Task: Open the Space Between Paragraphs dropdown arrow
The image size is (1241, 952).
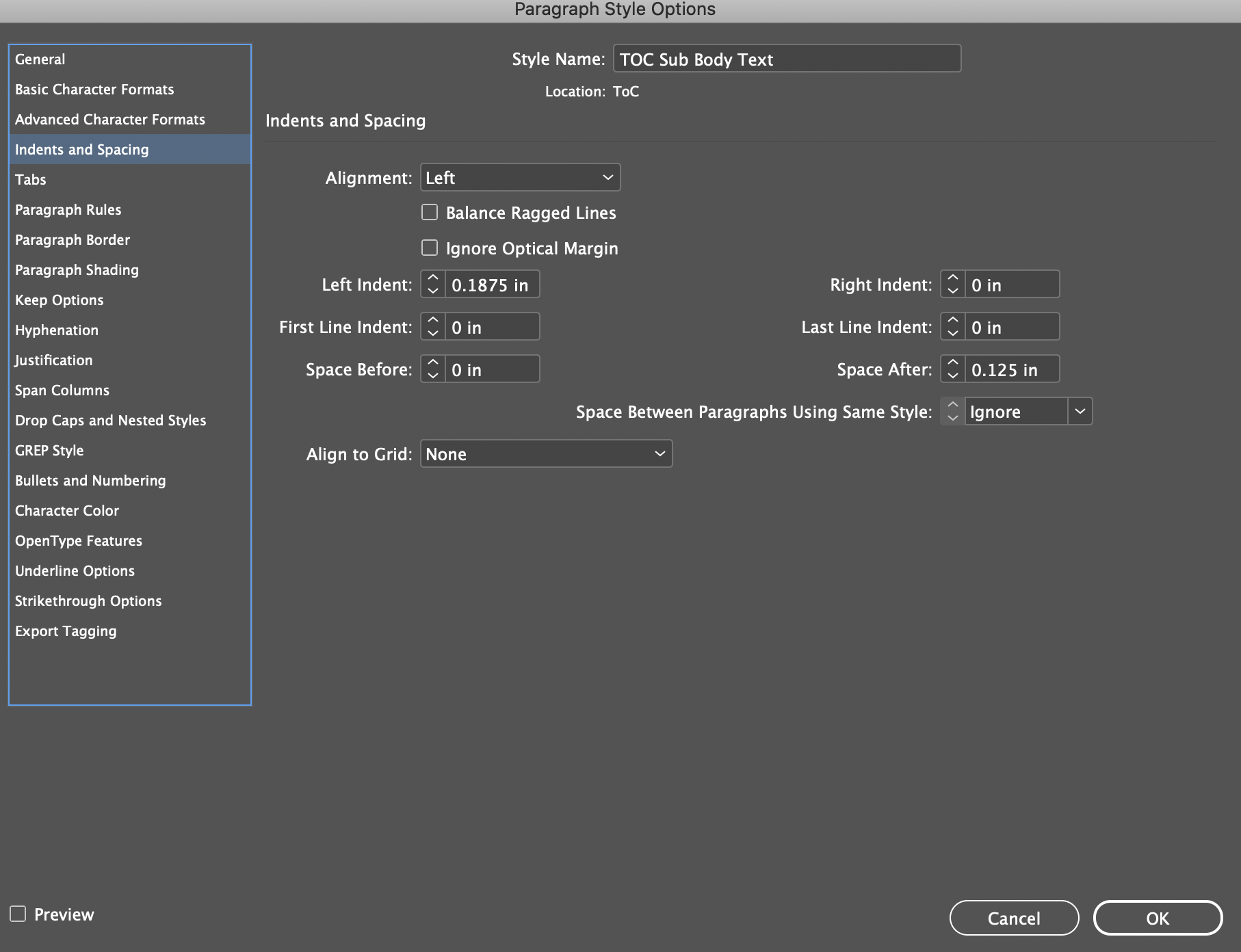Action: coord(1081,411)
